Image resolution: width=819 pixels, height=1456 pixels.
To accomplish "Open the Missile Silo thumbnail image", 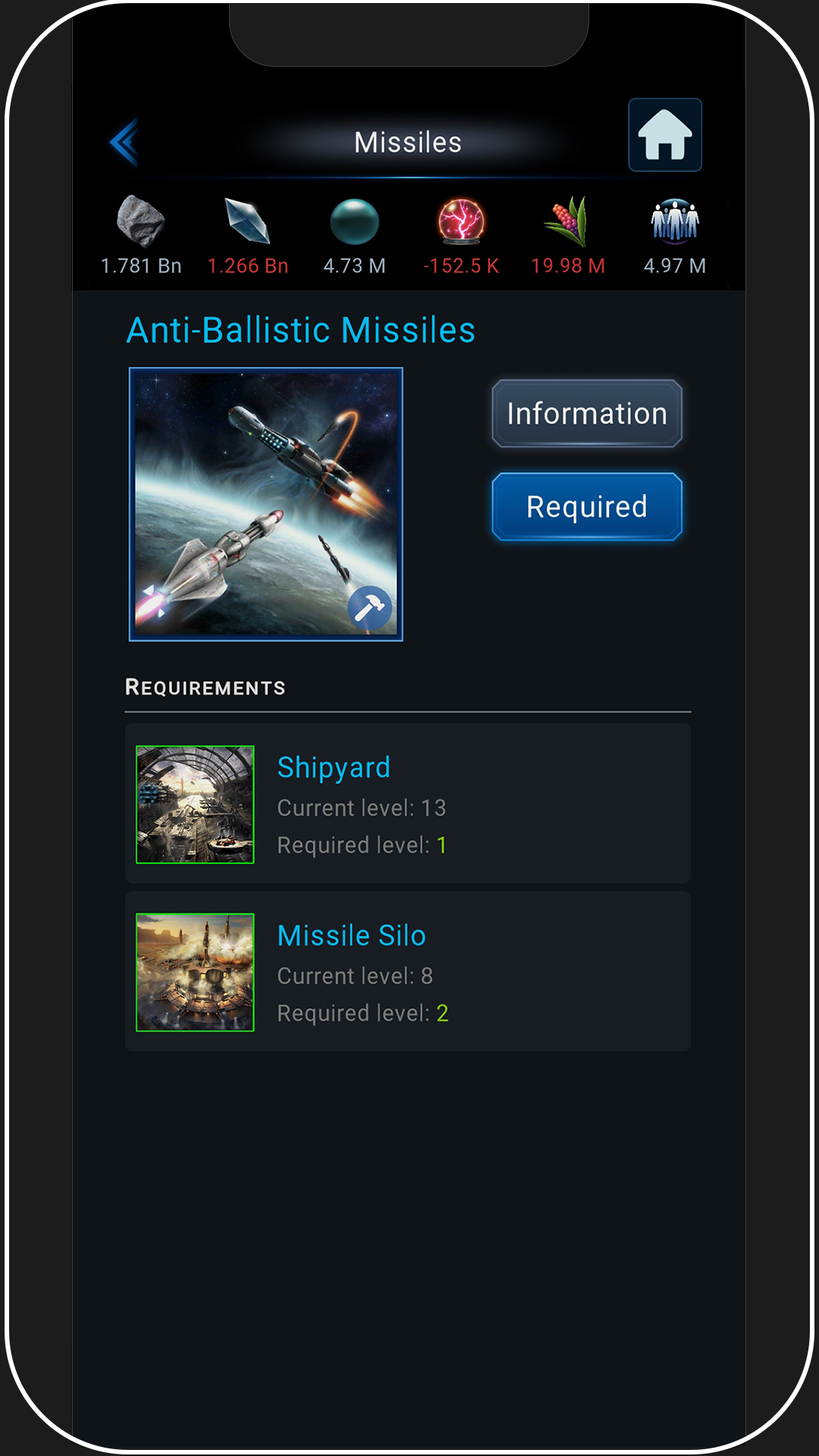I will 195,972.
